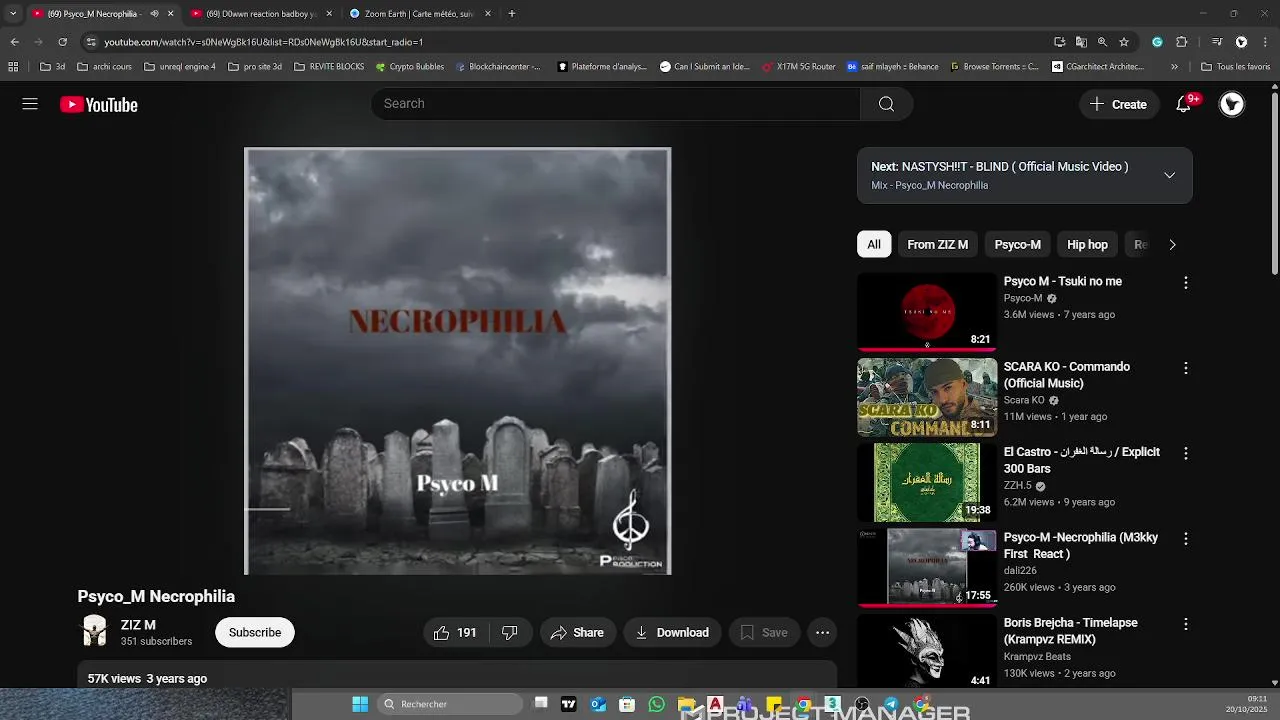Click the browser address bar URL
This screenshot has width=1280, height=720.
(x=263, y=42)
